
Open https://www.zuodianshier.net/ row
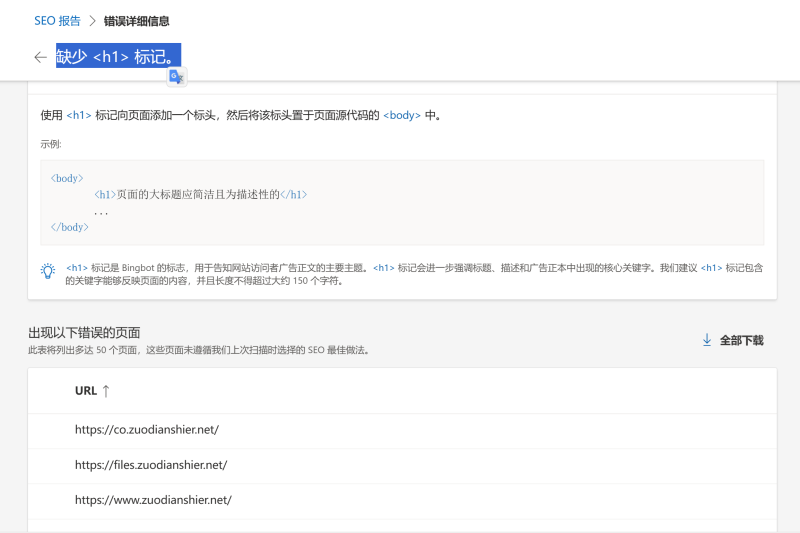402,500
